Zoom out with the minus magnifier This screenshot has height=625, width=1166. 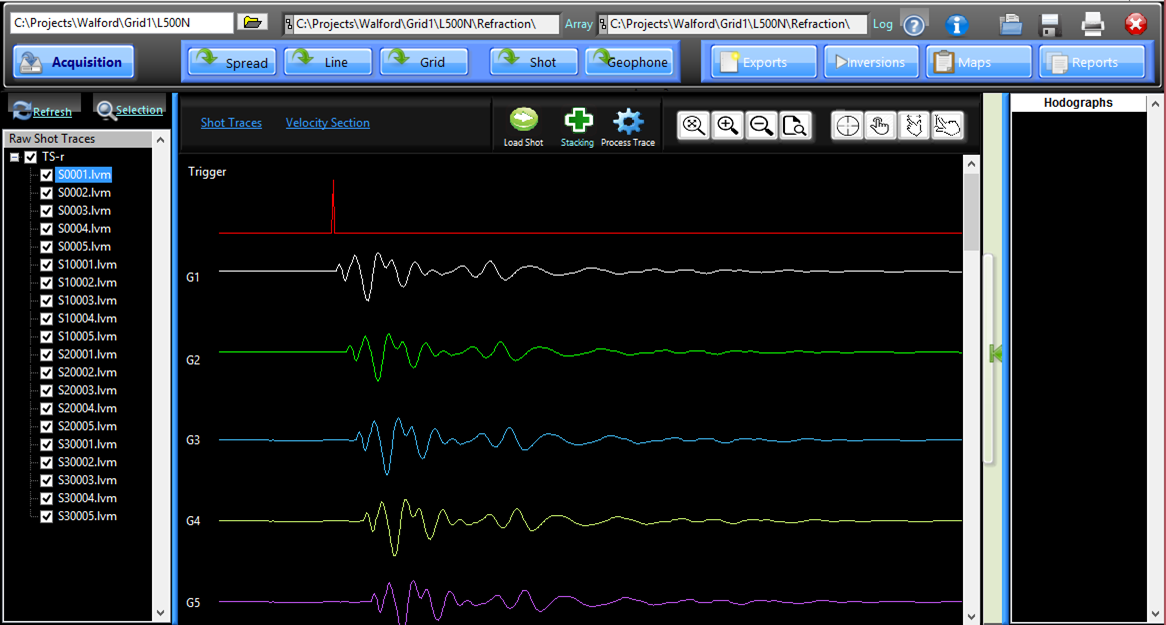[762, 125]
